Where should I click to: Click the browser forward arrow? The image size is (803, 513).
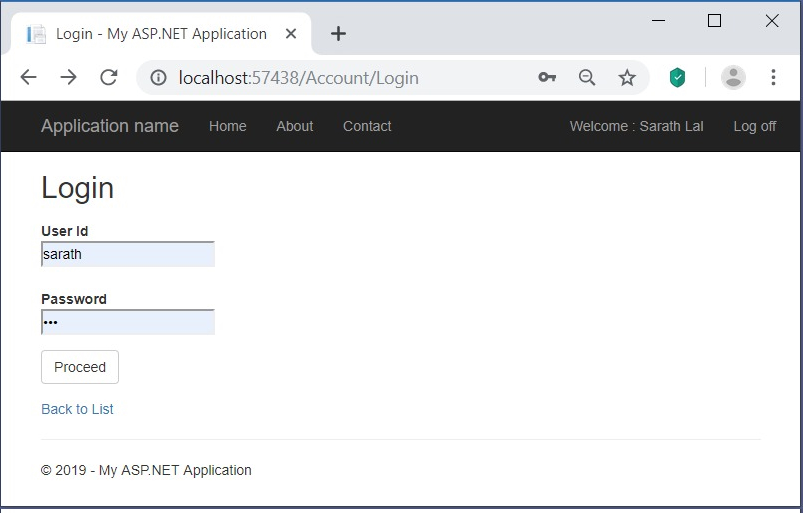pos(68,78)
